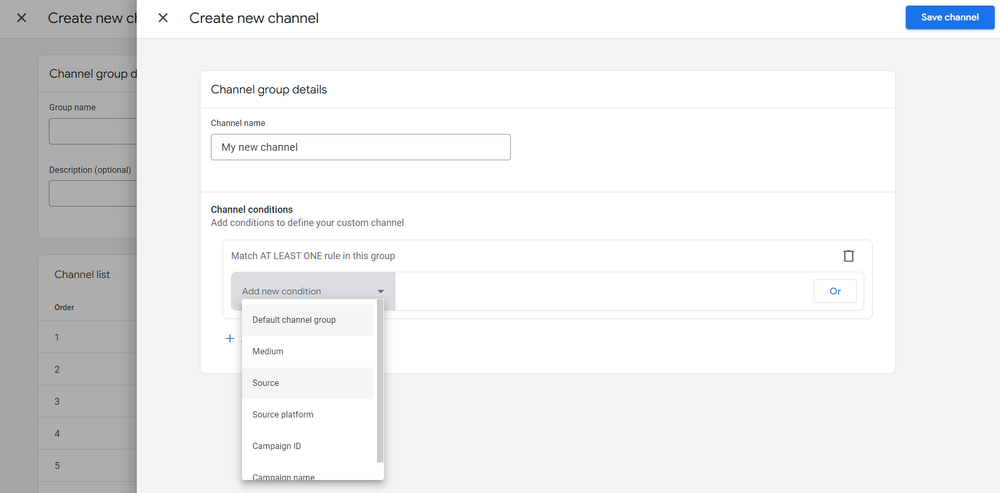Click the blue plus icon below the condition group
The width and height of the screenshot is (1000, 493).
point(230,339)
